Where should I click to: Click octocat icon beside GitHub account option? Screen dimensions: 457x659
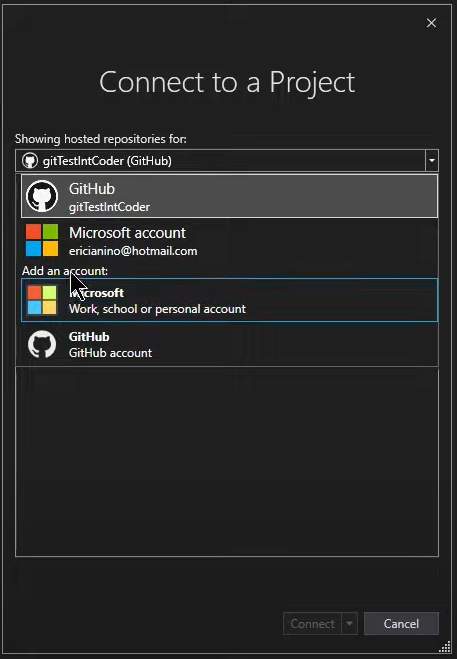point(42,344)
